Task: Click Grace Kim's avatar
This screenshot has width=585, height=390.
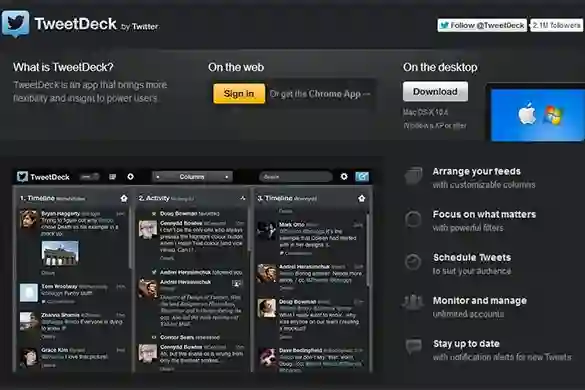Action: click(29, 357)
